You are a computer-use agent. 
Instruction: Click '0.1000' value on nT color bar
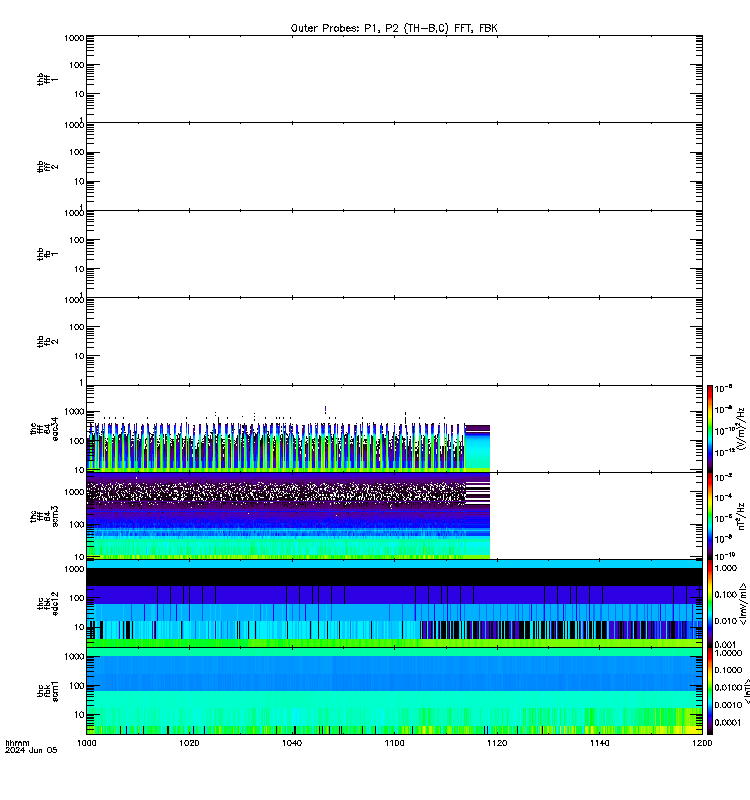pyautogui.click(x=728, y=670)
